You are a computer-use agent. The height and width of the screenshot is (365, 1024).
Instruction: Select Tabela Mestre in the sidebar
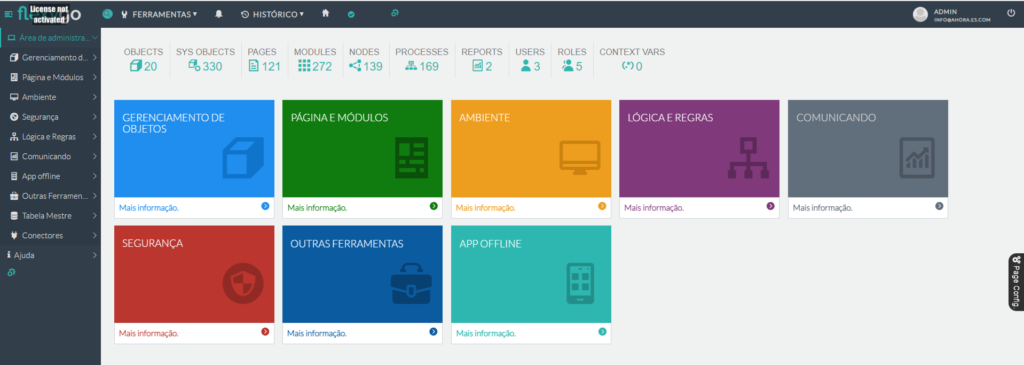coord(51,215)
